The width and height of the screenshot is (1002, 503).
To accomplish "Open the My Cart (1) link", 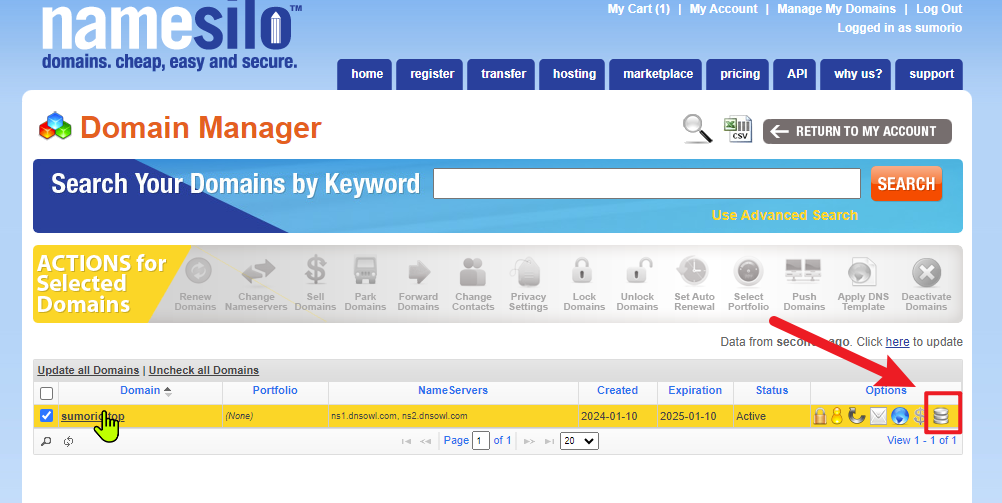I will (x=639, y=9).
